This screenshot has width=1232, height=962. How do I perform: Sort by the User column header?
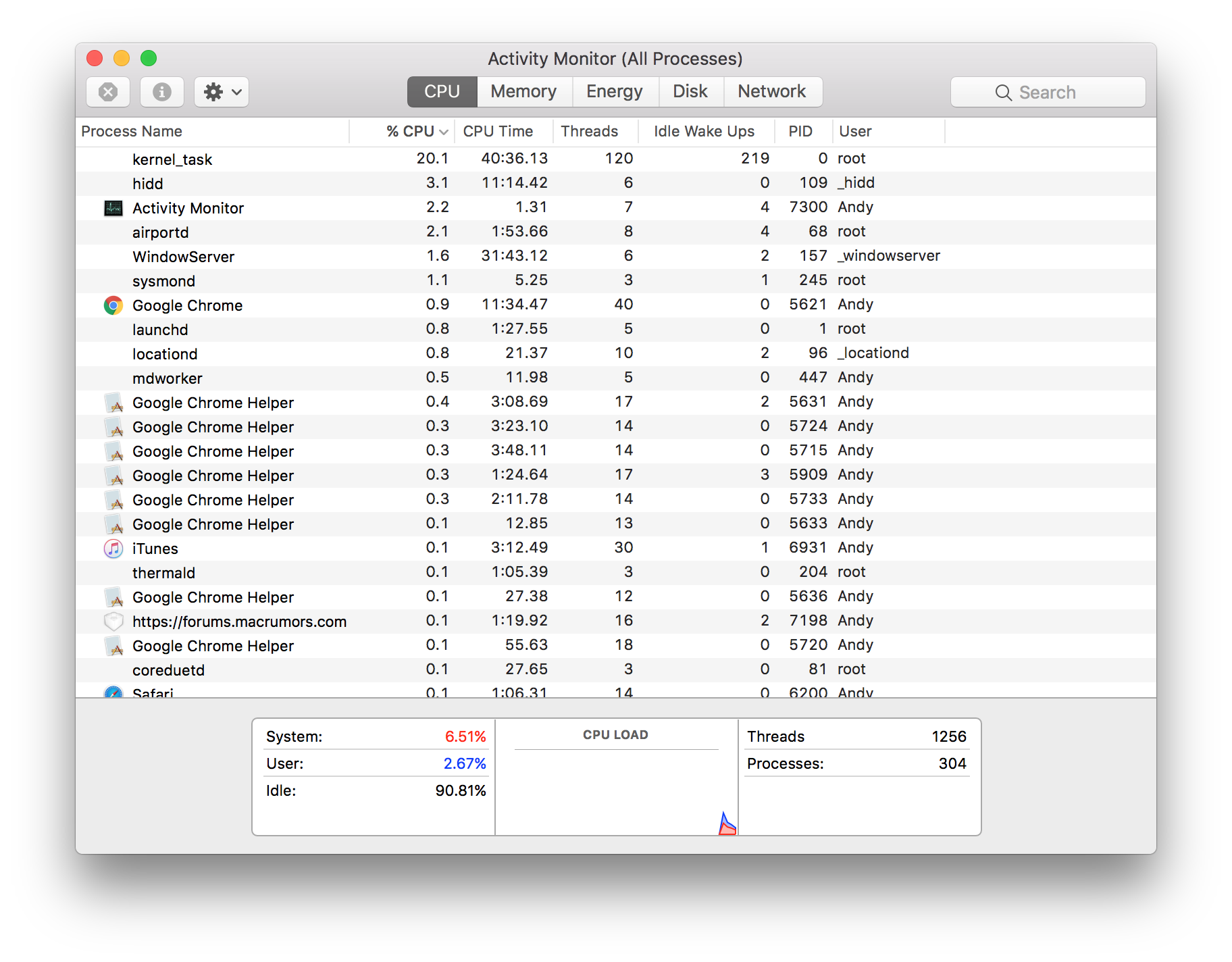pyautogui.click(x=889, y=131)
